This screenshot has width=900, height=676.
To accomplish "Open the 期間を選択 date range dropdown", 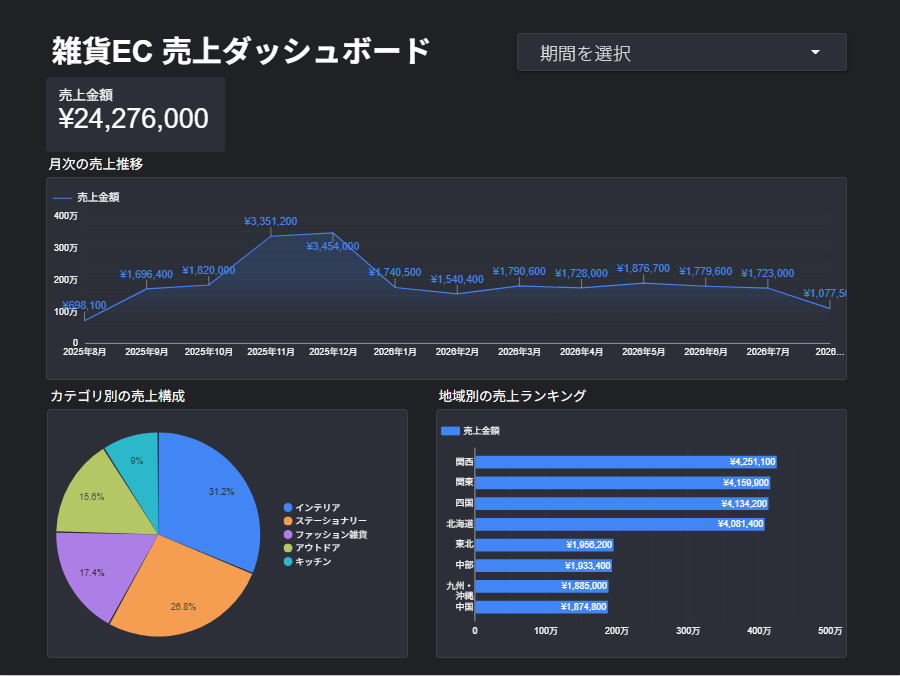I will (681, 52).
